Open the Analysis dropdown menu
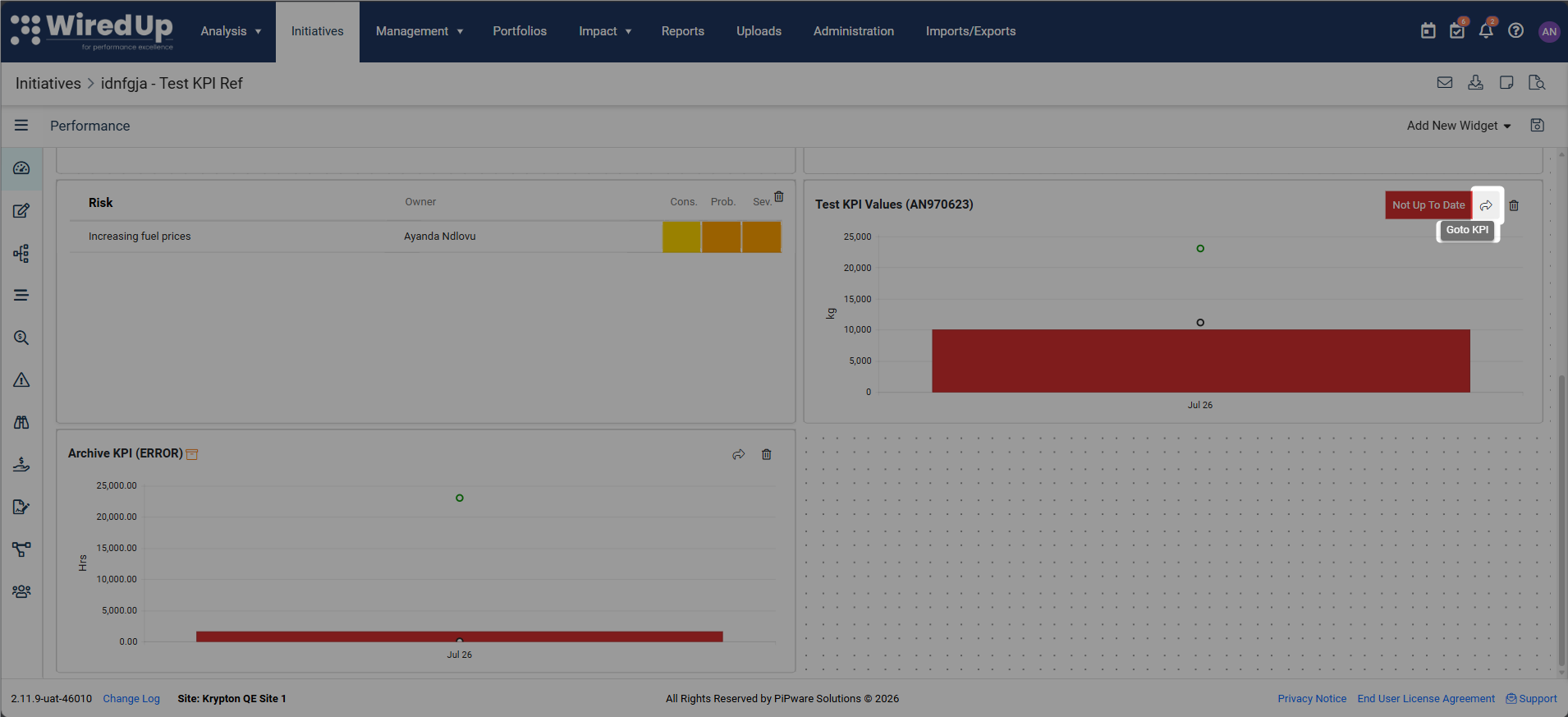 tap(231, 31)
